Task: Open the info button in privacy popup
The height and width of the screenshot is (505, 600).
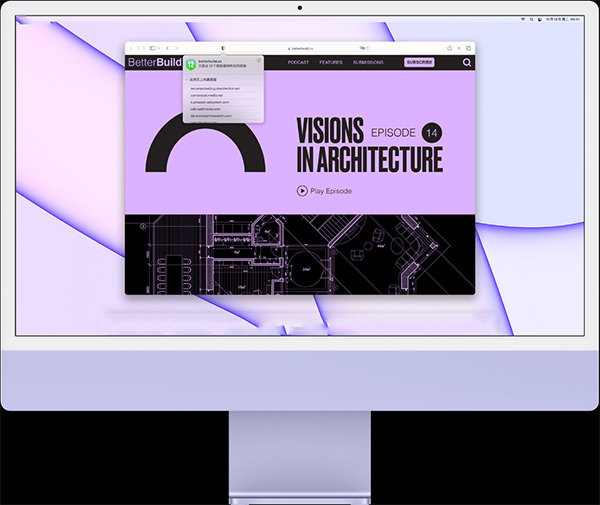Action: pyautogui.click(x=258, y=61)
